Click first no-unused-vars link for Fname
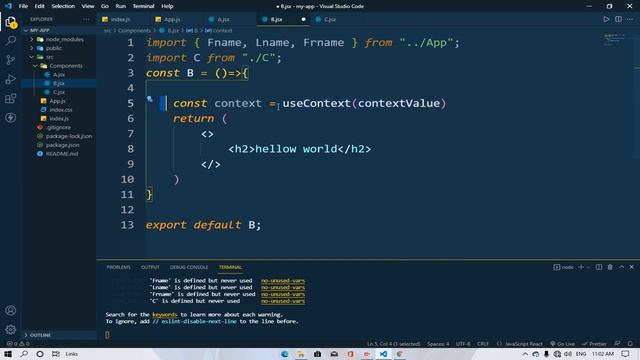The width and height of the screenshot is (640, 360). [283, 280]
